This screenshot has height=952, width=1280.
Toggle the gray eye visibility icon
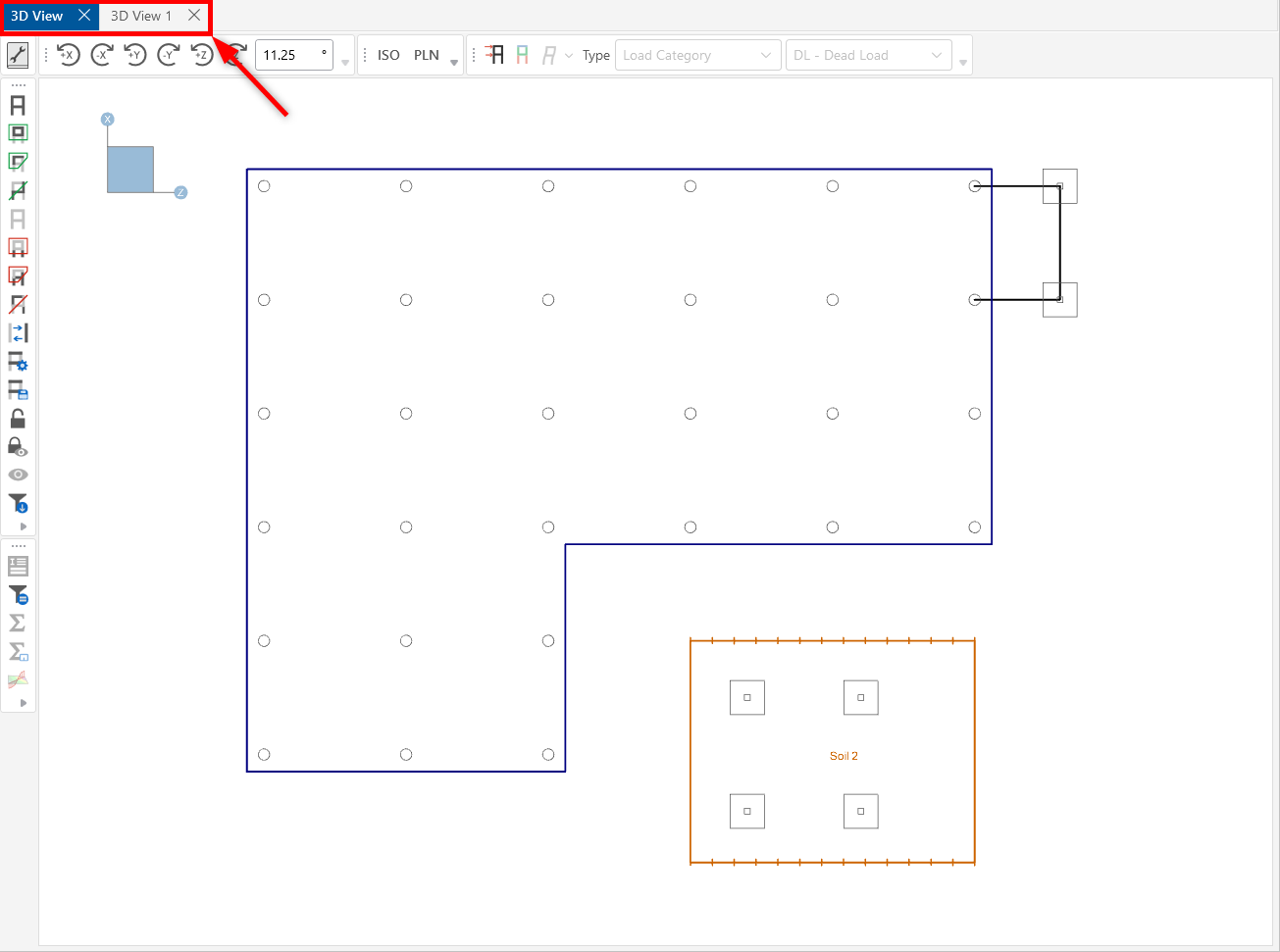pyautogui.click(x=18, y=475)
